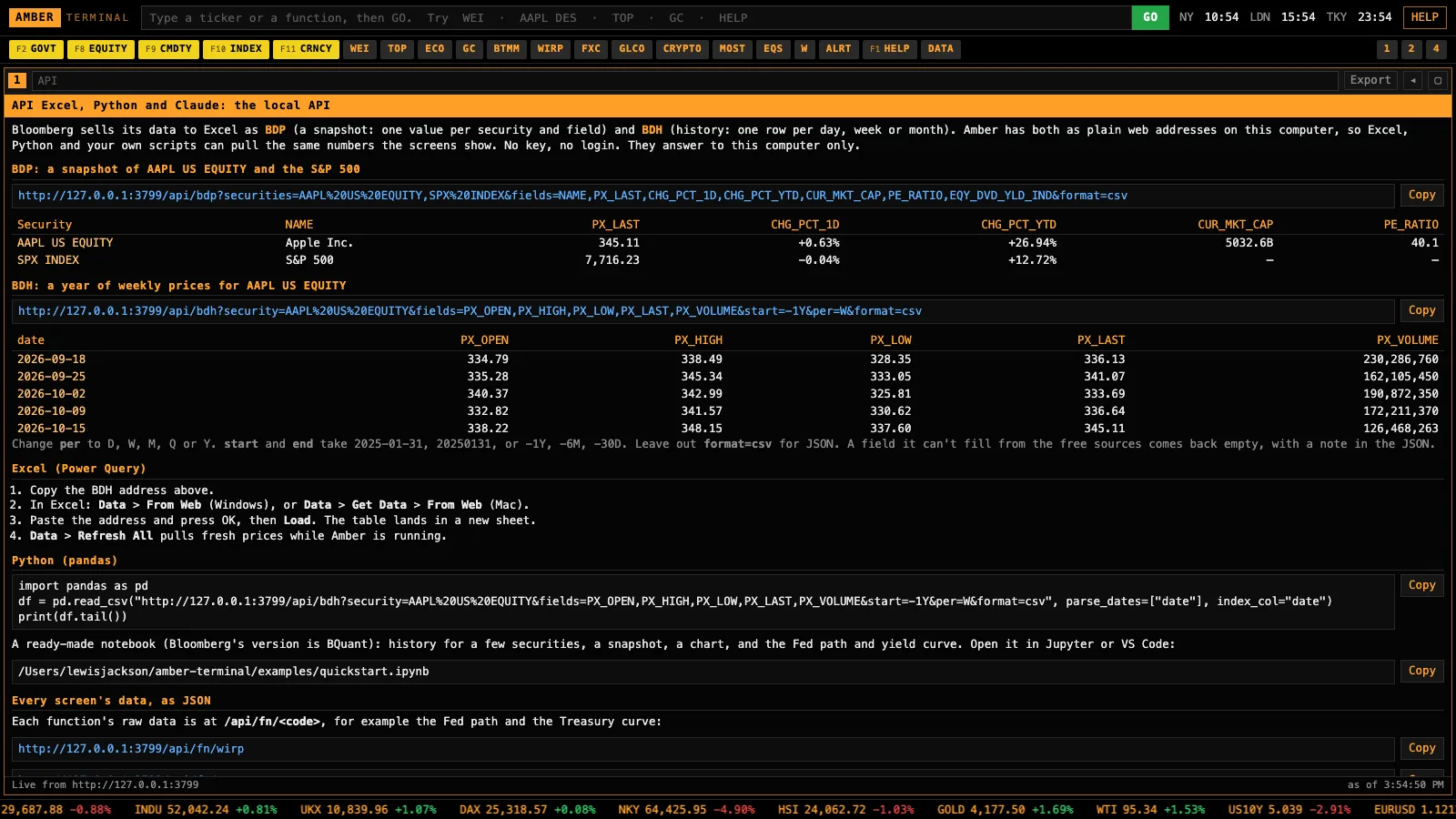Select the FXC function button
Image resolution: width=1456 pixels, height=819 pixels.
click(591, 49)
